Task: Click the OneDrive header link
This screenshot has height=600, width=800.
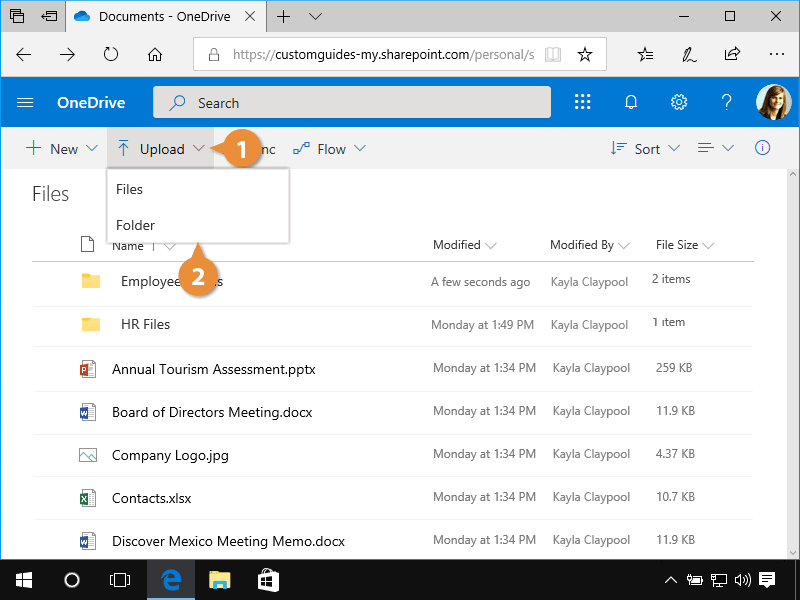Action: (x=91, y=103)
